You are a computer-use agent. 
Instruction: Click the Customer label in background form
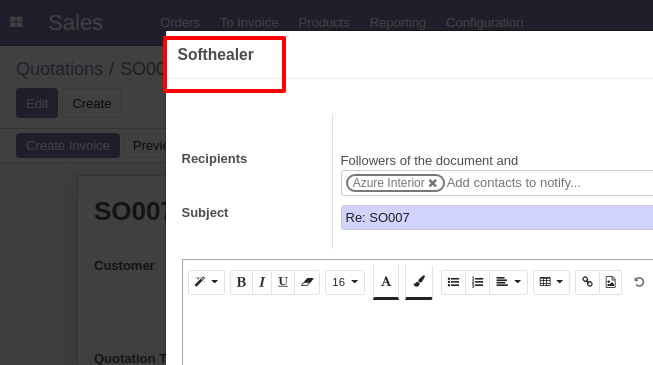pos(124,266)
